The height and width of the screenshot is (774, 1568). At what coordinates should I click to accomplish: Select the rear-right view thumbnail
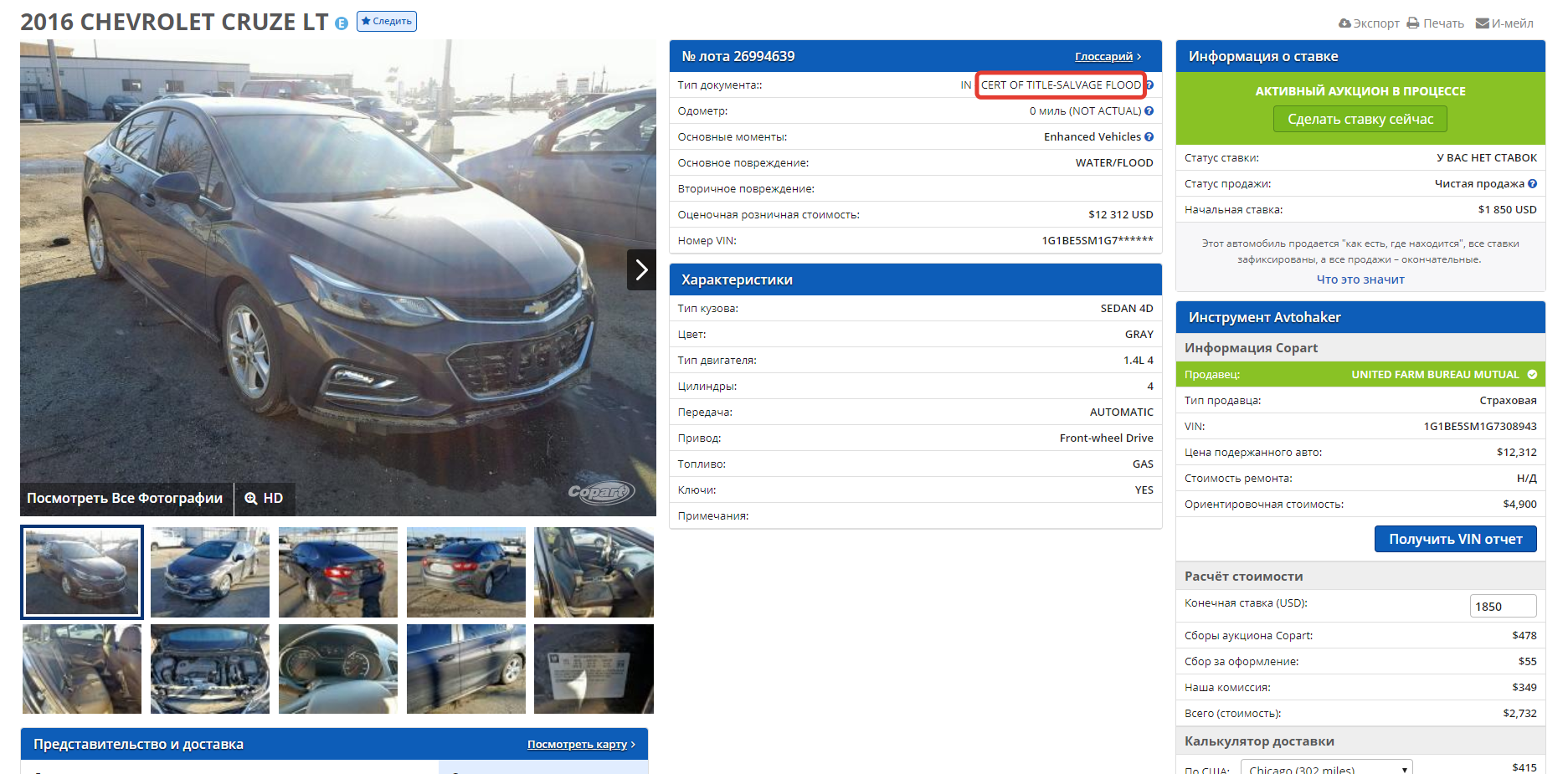point(466,572)
